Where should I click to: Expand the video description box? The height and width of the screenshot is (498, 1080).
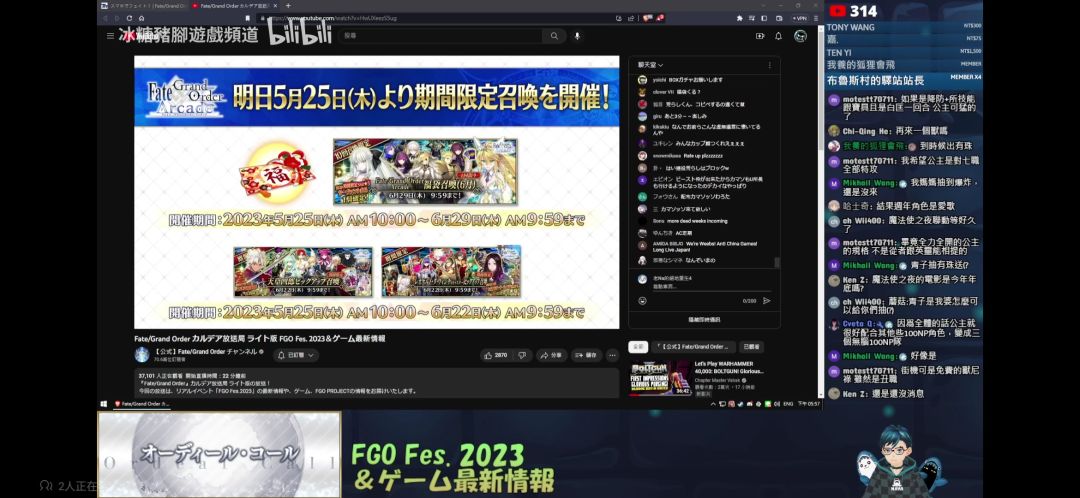(x=377, y=382)
